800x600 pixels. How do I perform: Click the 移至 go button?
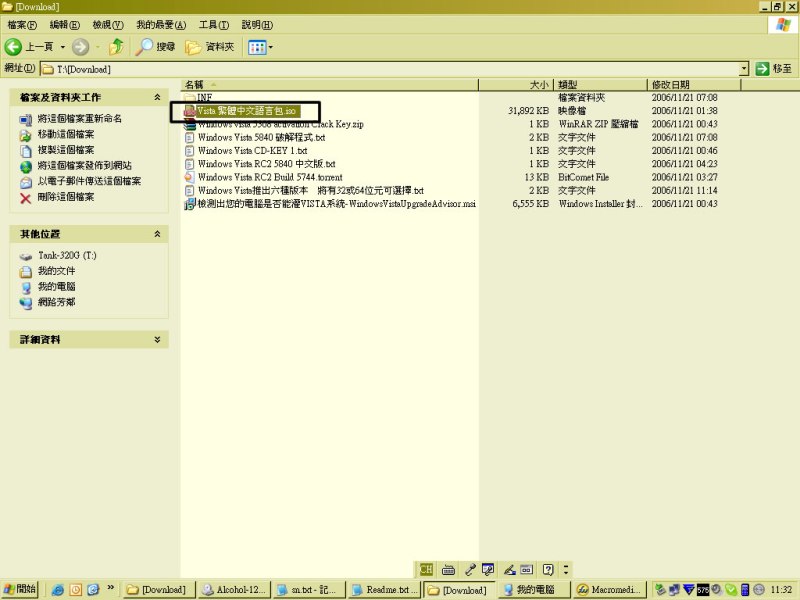pyautogui.click(x=774, y=68)
